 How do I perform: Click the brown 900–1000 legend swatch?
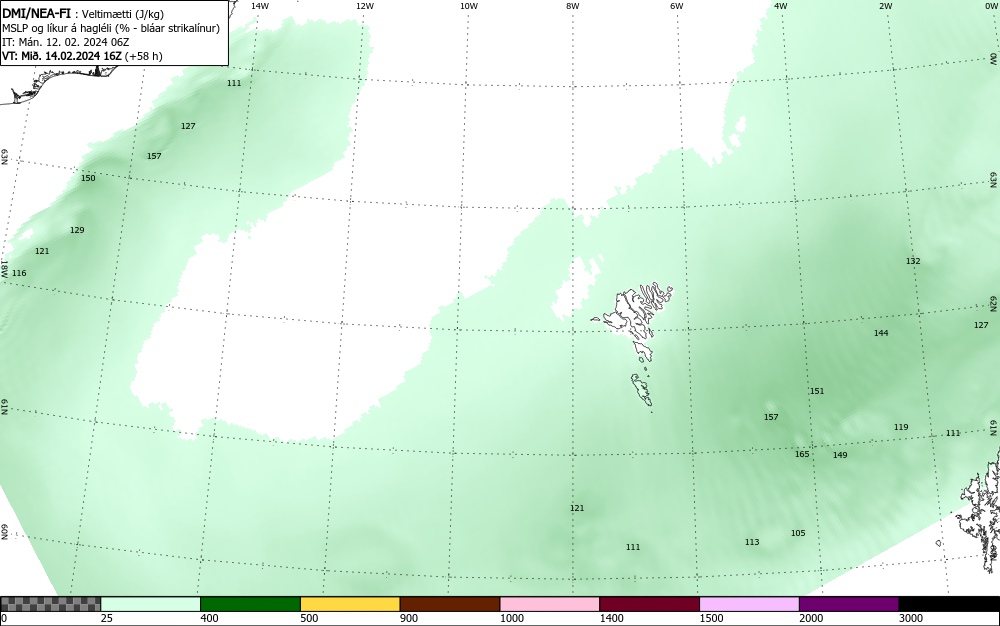point(450,604)
